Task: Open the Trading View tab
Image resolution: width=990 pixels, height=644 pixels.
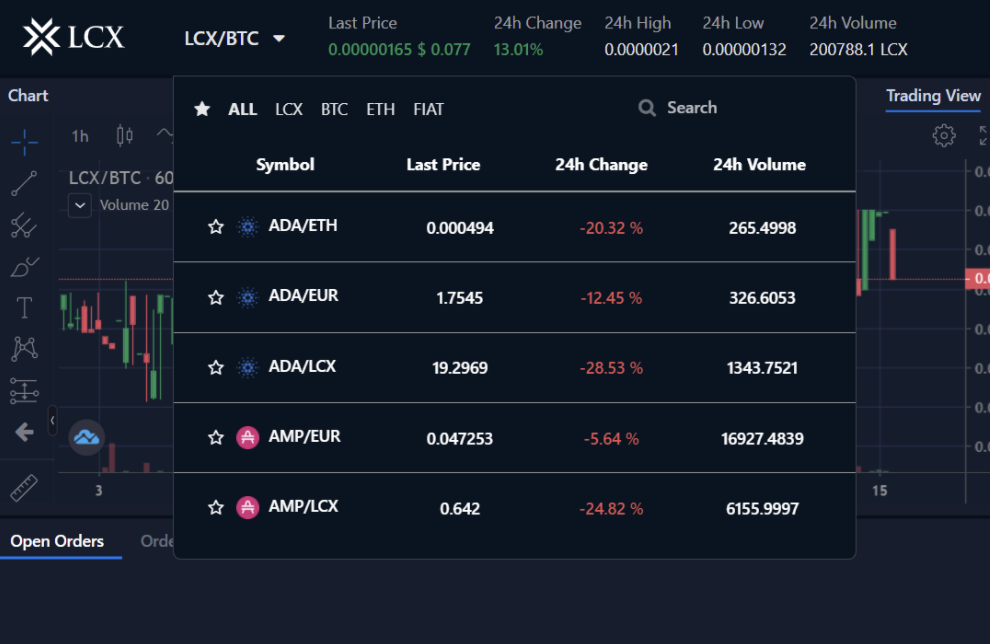Action: [933, 96]
